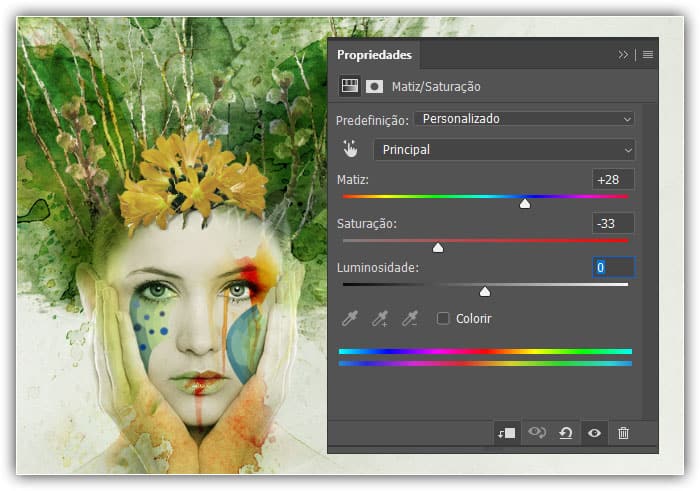Select the first eyedropper tool
700x491 pixels.
[350, 318]
